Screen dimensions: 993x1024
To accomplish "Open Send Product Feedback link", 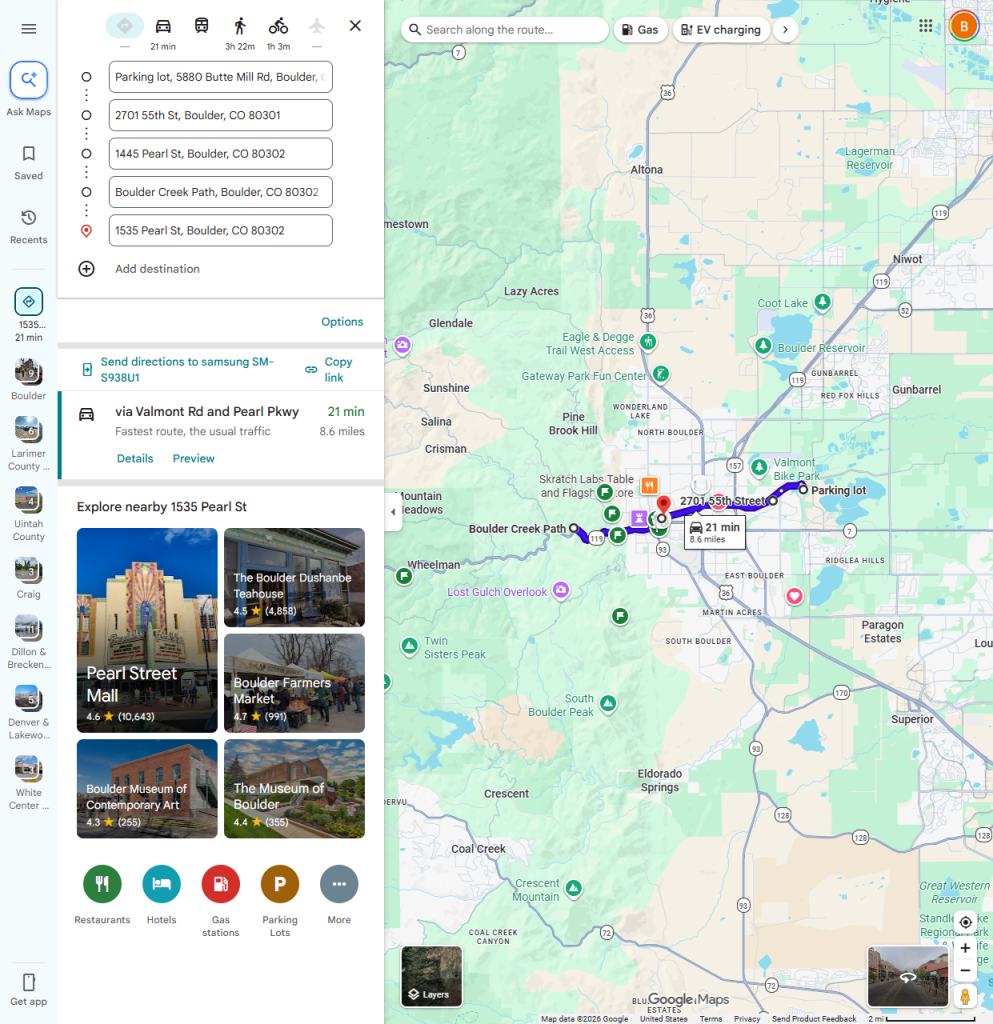I will [814, 1019].
